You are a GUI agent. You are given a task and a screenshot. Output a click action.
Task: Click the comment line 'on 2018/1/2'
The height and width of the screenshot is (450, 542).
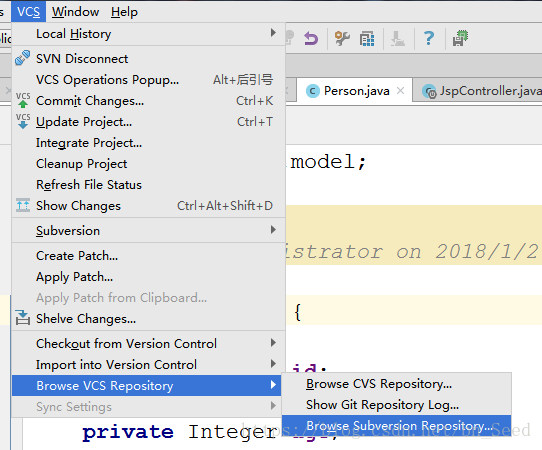coord(467,252)
